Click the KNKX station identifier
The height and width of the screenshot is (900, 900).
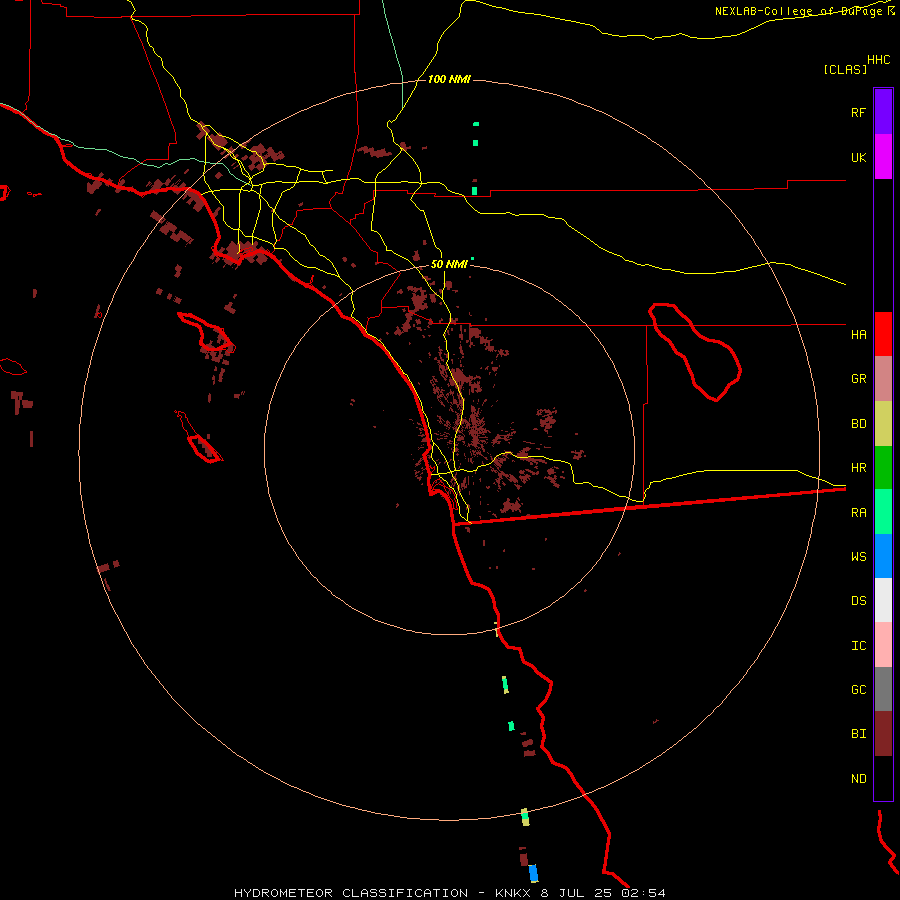point(513,893)
